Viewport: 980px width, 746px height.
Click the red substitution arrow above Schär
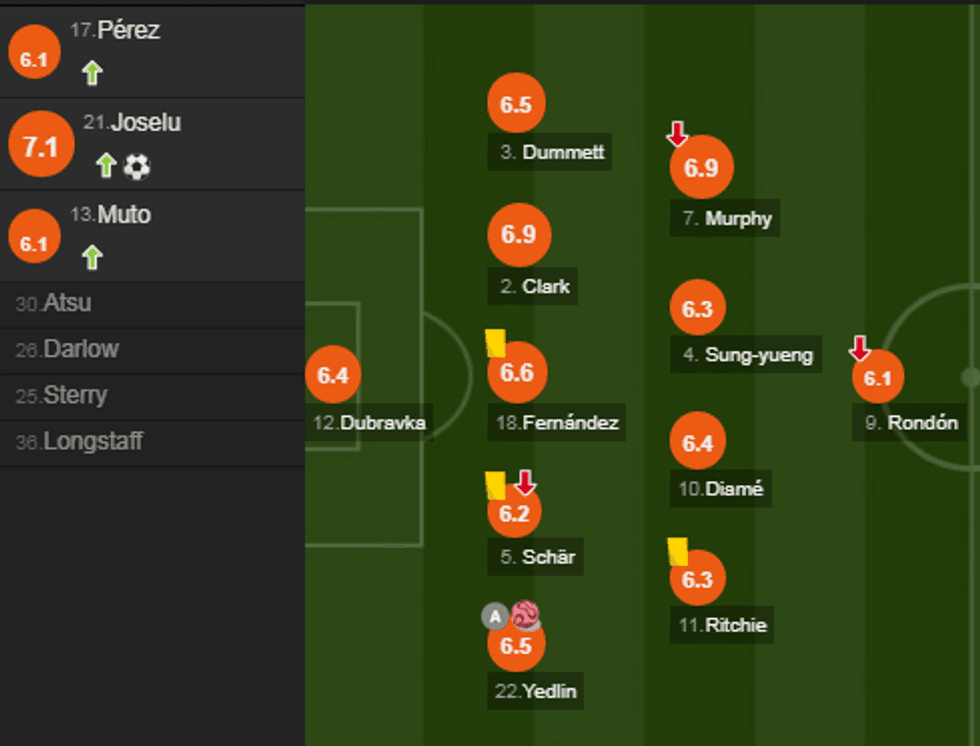525,483
